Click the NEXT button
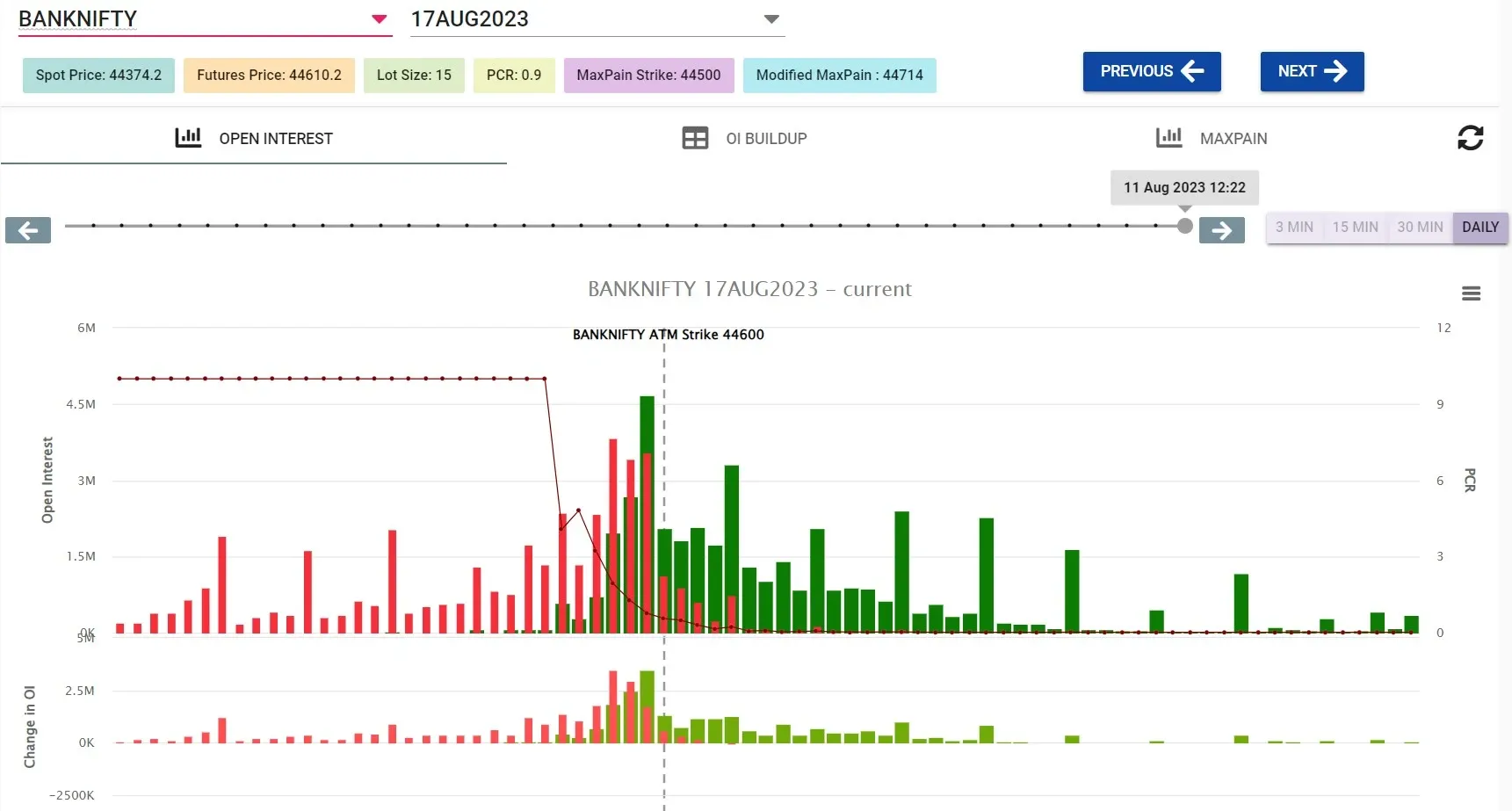The height and width of the screenshot is (811, 1512). (1312, 71)
